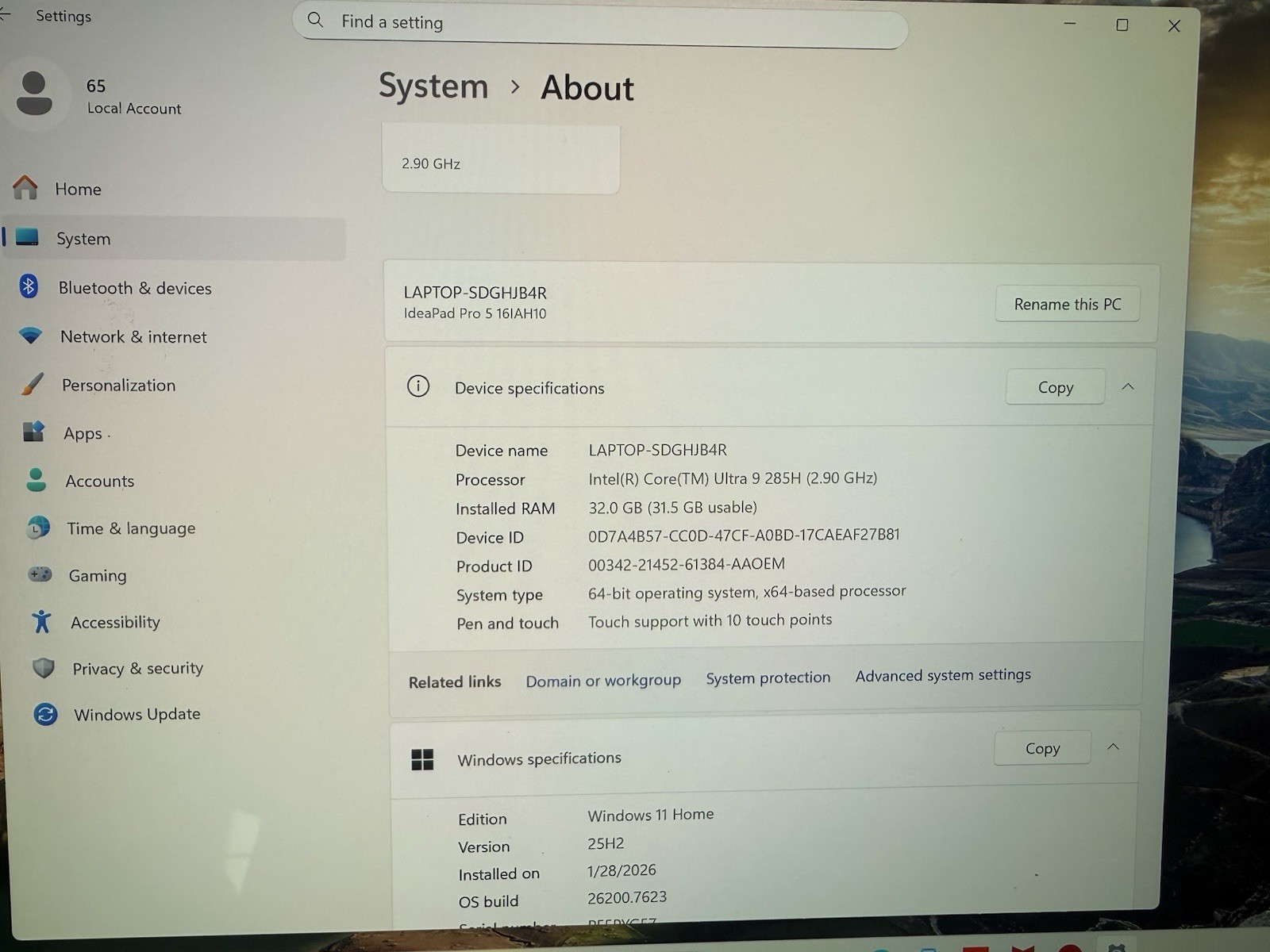Copy the Device specifications

(x=1056, y=387)
